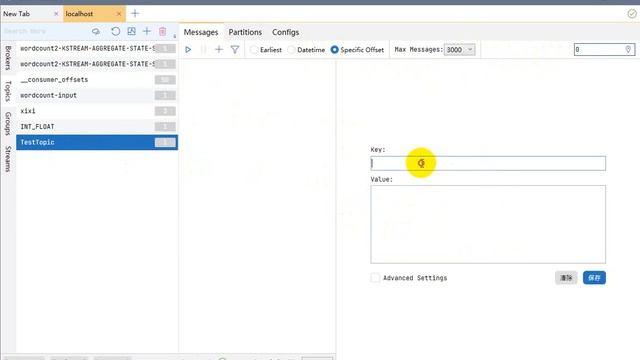This screenshot has width=640, height=360.
Task: Select the __consumer_offsets topic
Action: (97, 80)
